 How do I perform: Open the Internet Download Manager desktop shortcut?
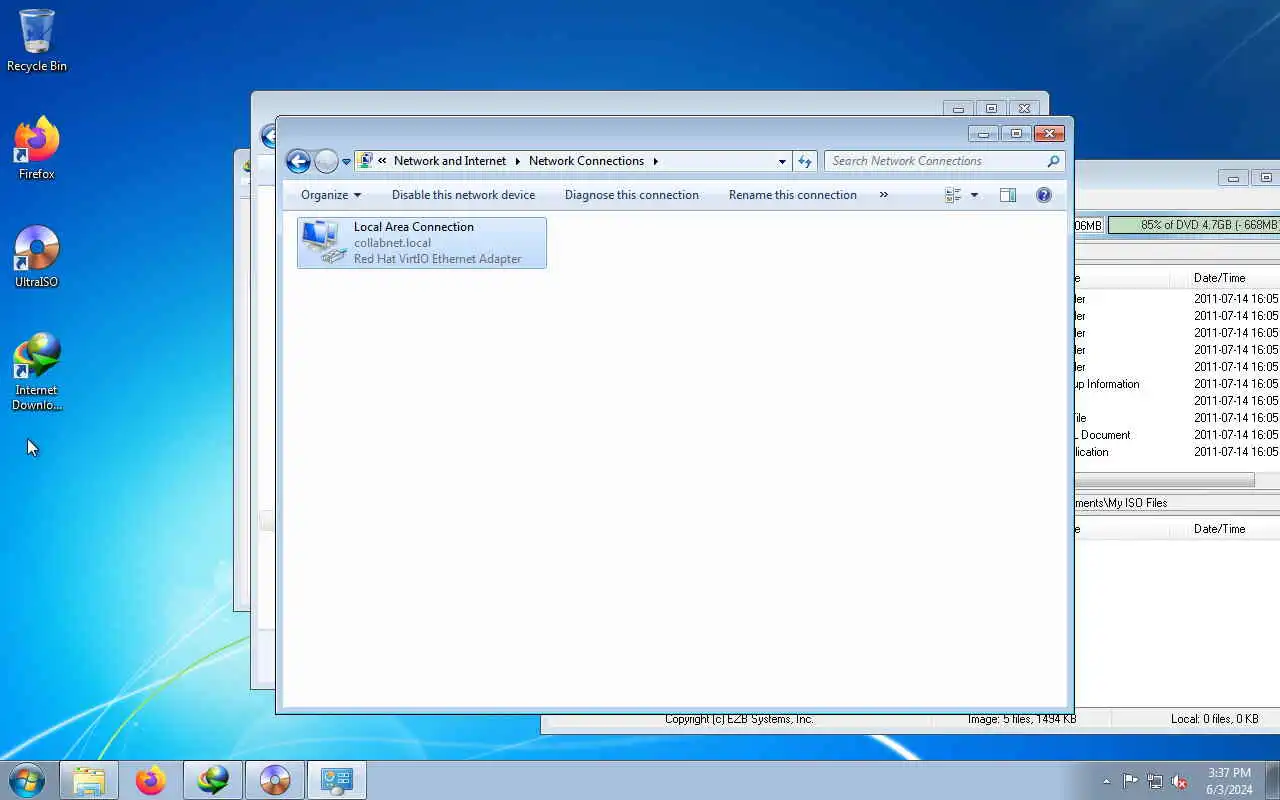pos(37,372)
